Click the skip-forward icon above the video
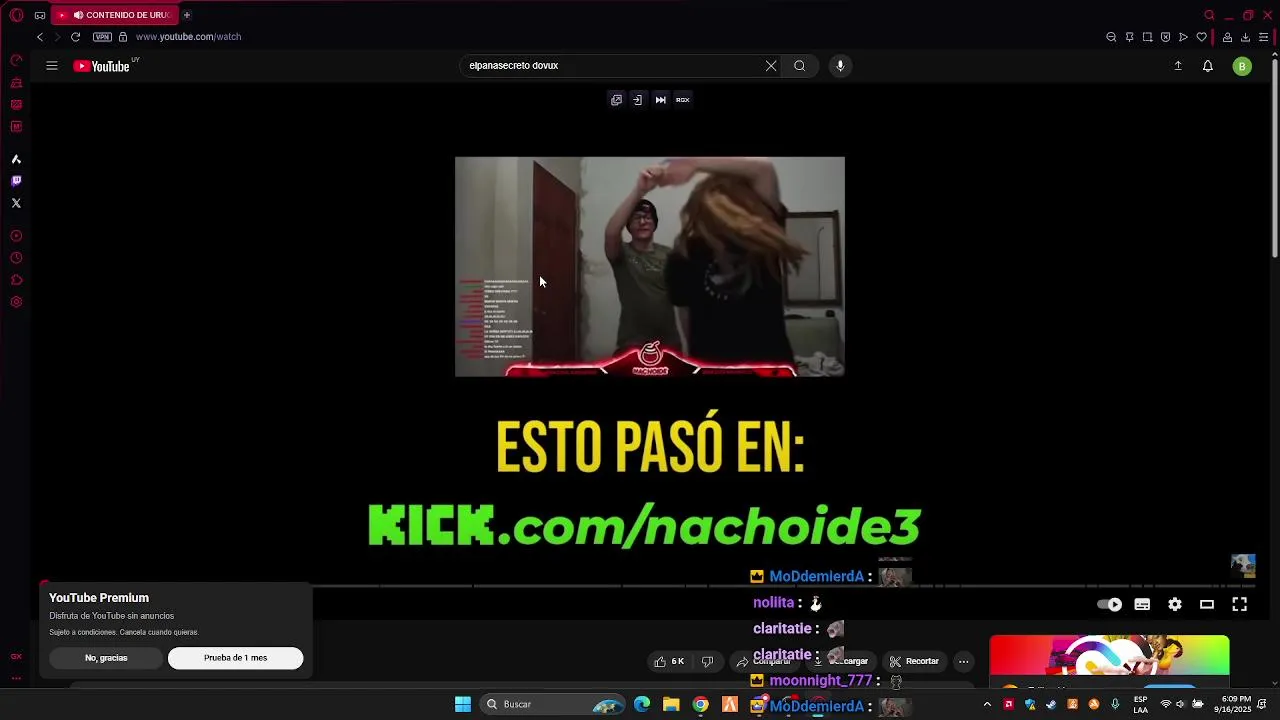 (x=660, y=100)
